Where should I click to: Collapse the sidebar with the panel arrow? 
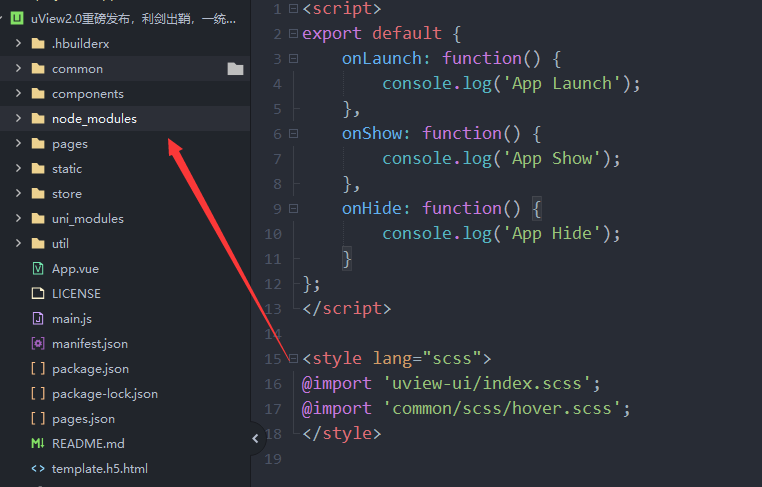pyautogui.click(x=255, y=437)
